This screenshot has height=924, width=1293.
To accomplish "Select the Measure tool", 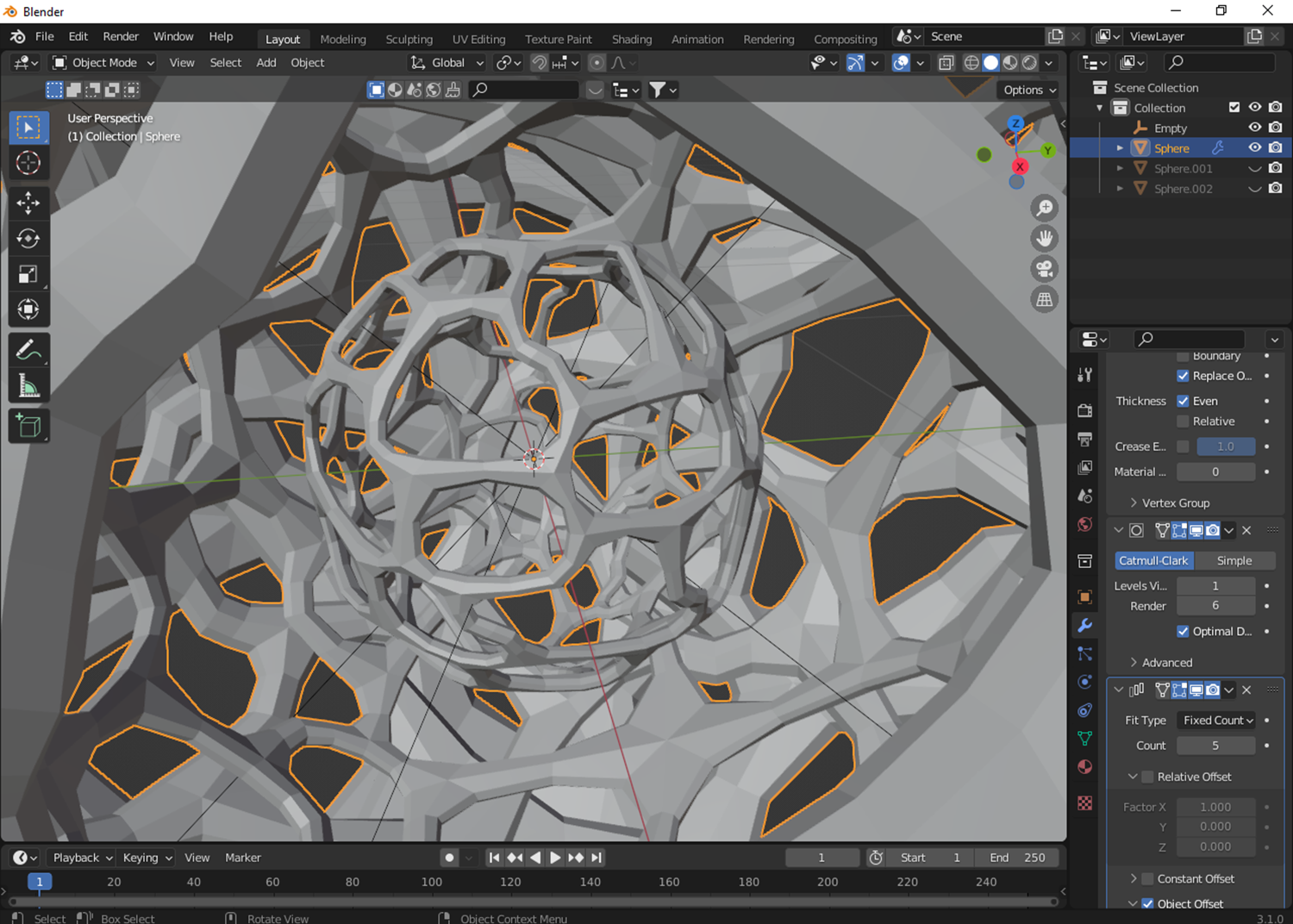I will (28, 385).
